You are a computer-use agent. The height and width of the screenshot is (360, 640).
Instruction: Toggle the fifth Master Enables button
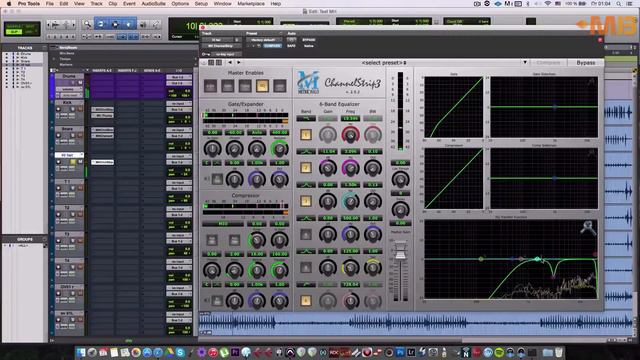tap(280, 86)
